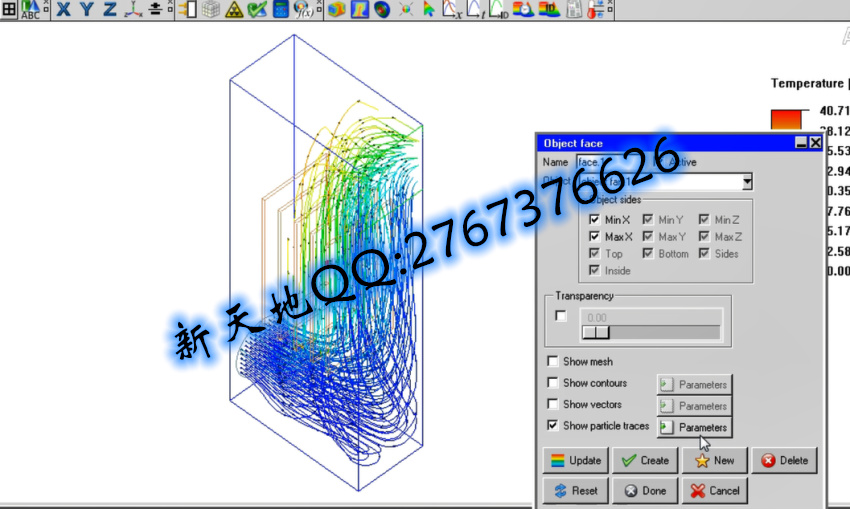
Task: Orient the view along the Y axis
Action: coord(87,9)
